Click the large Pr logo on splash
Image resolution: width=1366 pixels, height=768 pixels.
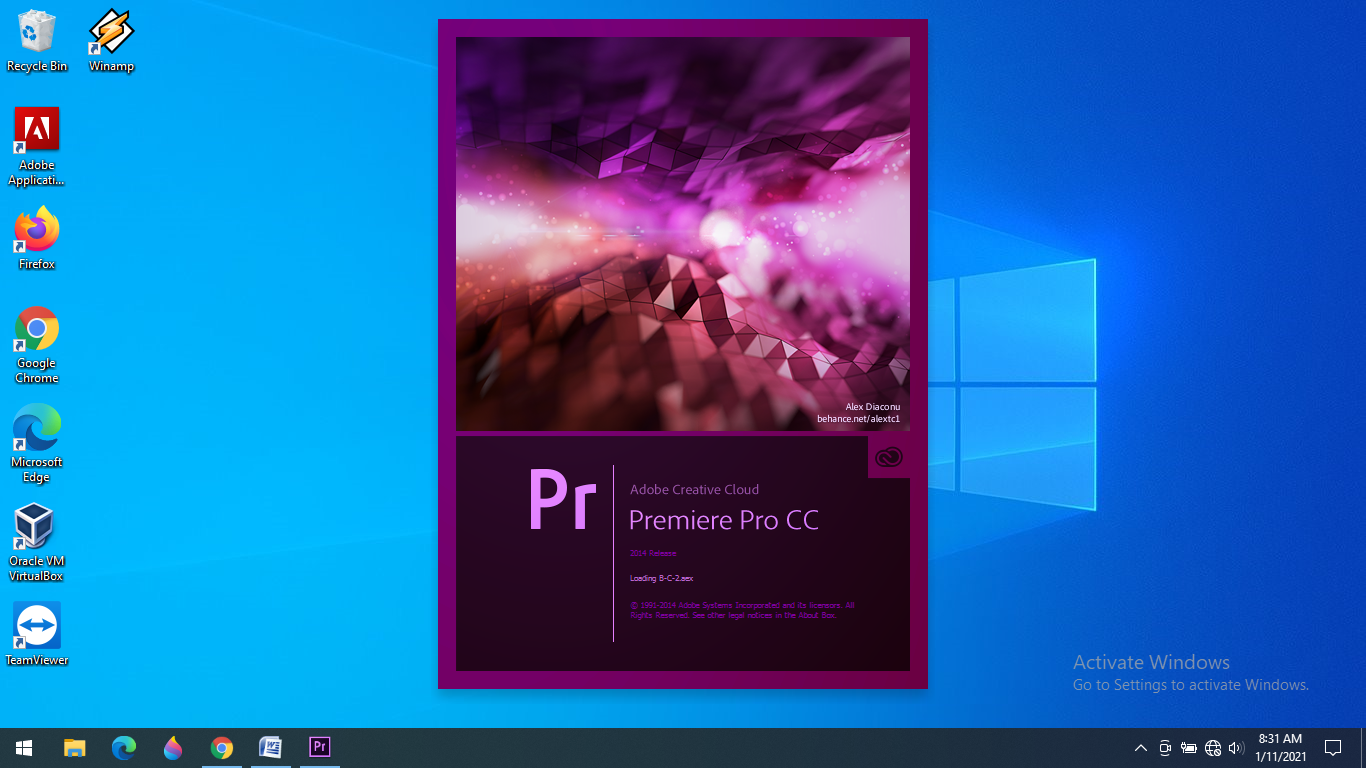(562, 499)
